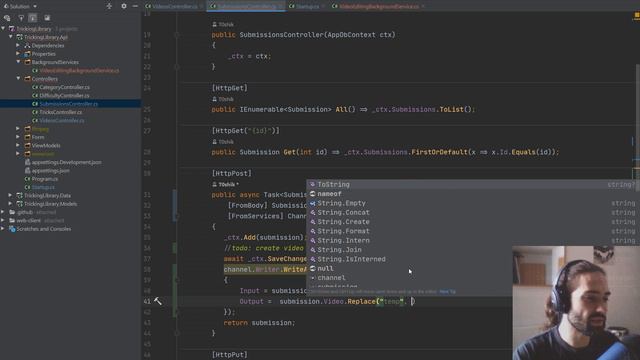The height and width of the screenshot is (360, 640).
Task: Click the [HttpPut] attribute text
Action: pos(229,355)
